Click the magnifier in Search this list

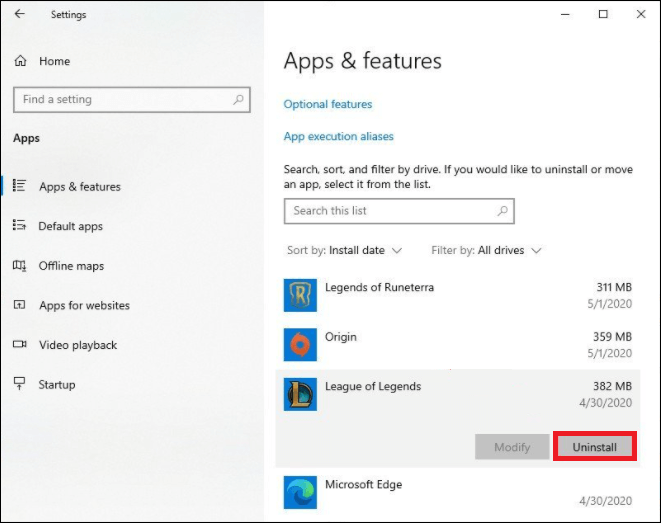coord(503,211)
